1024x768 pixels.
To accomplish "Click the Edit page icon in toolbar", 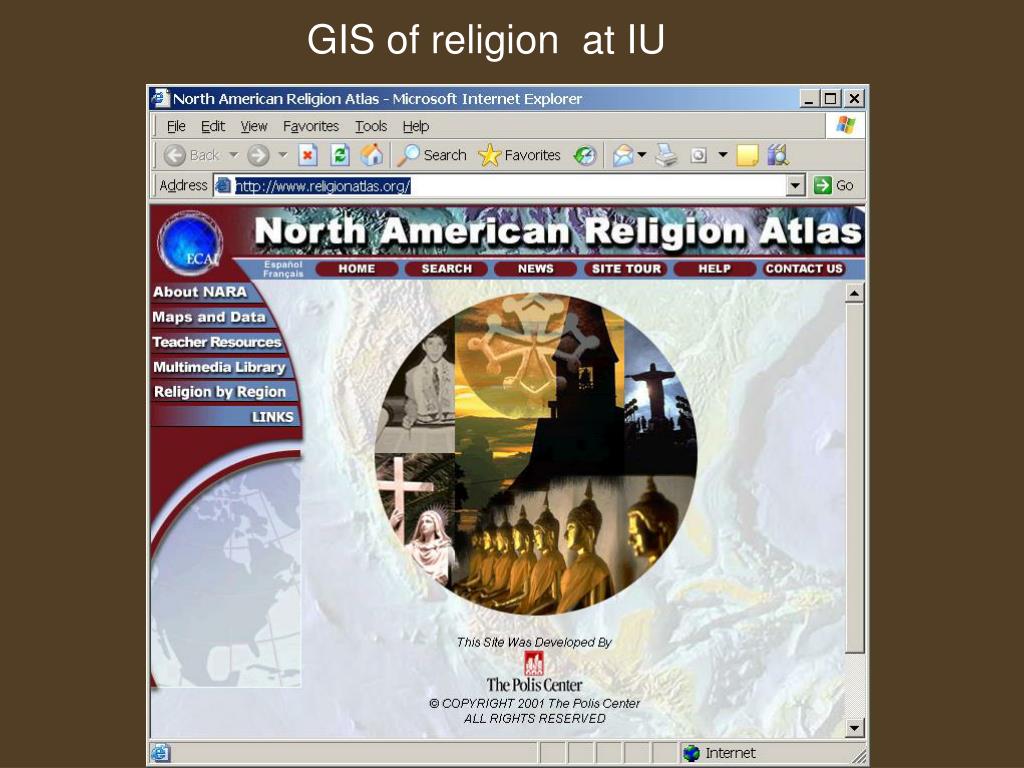I will pos(699,155).
